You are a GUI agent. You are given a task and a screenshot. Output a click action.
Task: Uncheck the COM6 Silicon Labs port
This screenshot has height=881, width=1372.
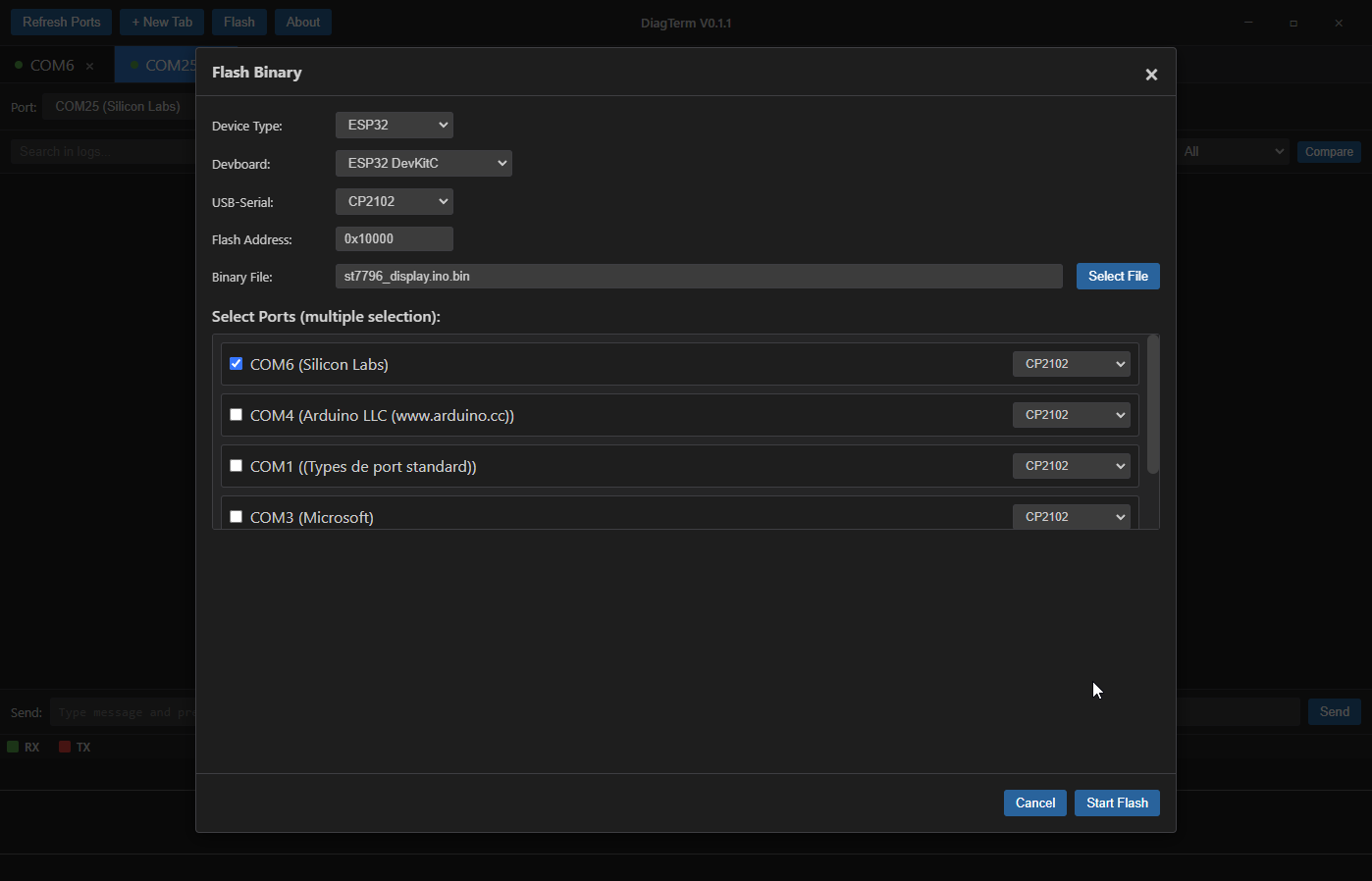pyautogui.click(x=236, y=363)
